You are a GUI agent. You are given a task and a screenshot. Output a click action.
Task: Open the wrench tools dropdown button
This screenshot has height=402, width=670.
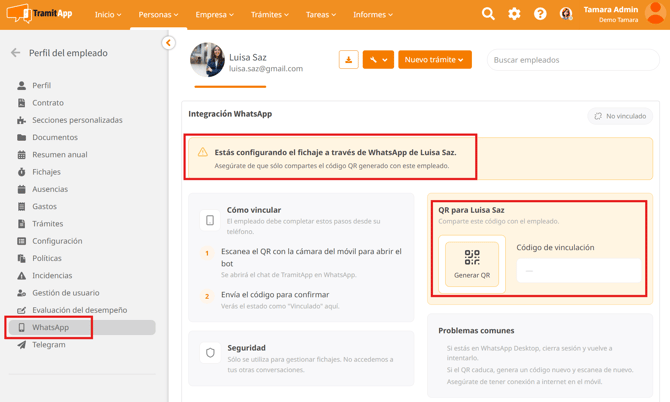[378, 60]
